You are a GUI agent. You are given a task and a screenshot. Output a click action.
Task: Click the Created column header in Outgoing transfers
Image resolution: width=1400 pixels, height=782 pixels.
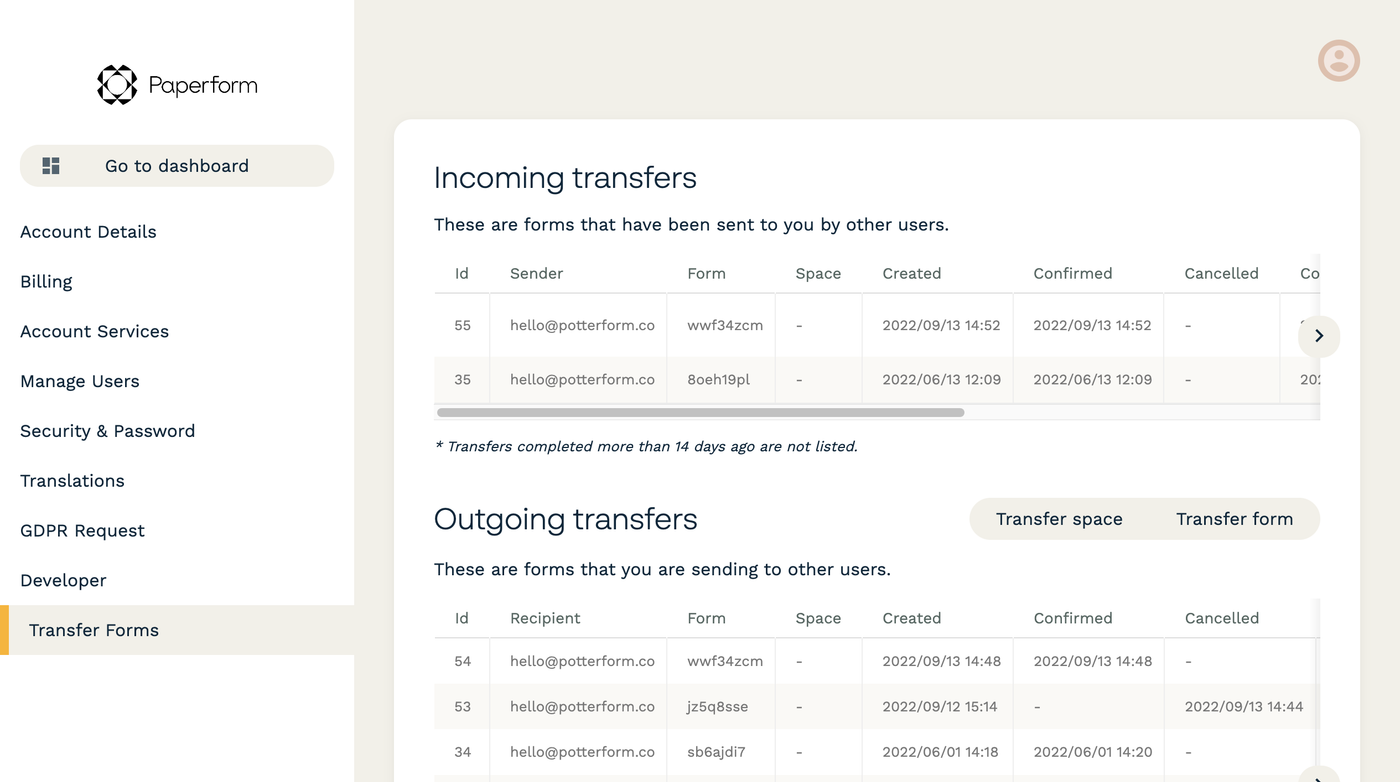tap(911, 618)
